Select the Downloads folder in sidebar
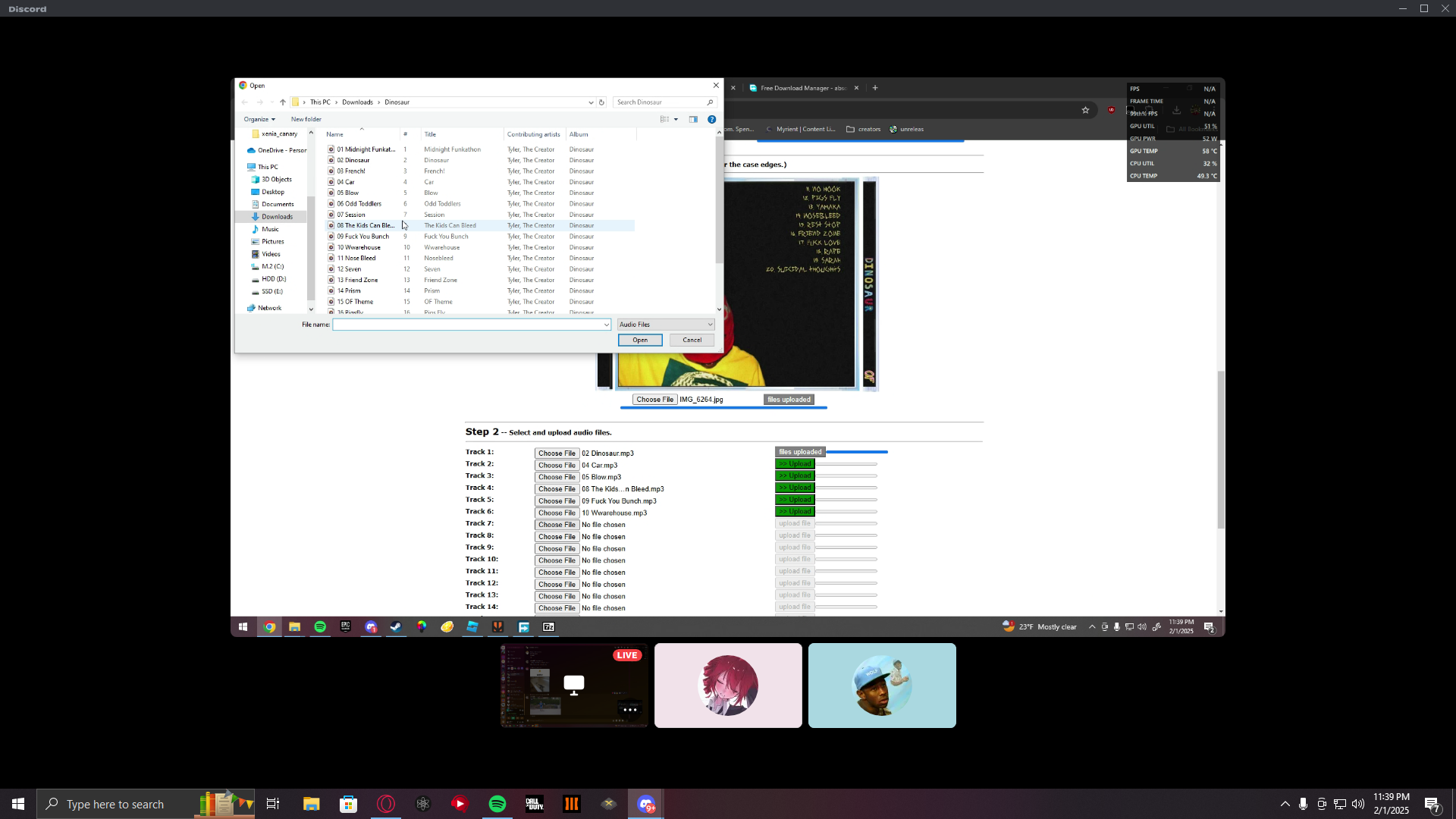This screenshot has width=1456, height=819. coord(277,217)
